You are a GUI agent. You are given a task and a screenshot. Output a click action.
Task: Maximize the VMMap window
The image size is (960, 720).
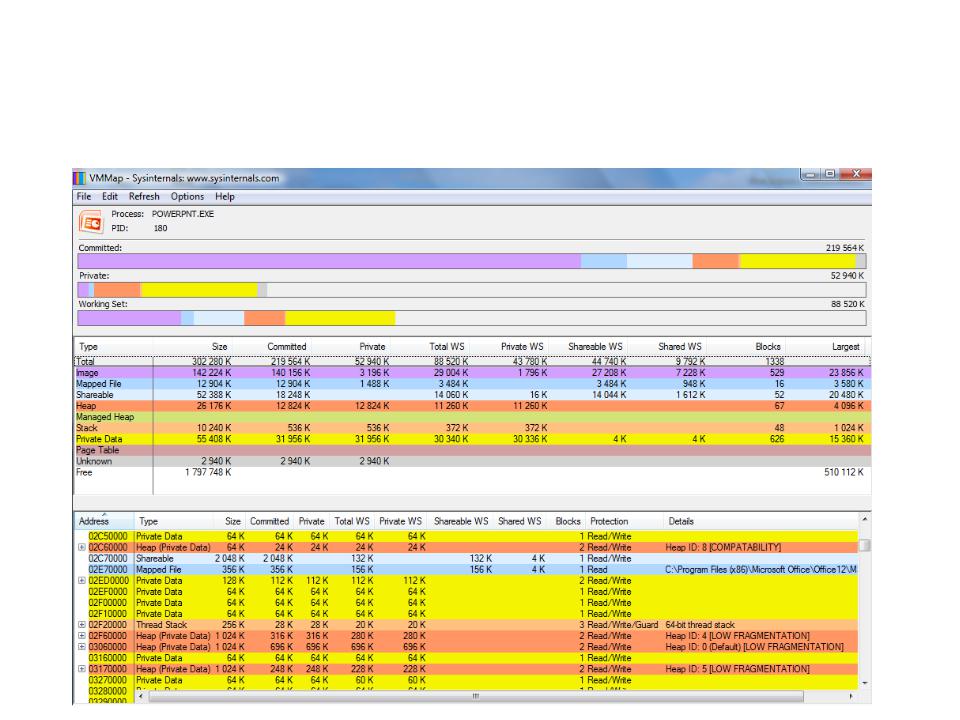830,174
